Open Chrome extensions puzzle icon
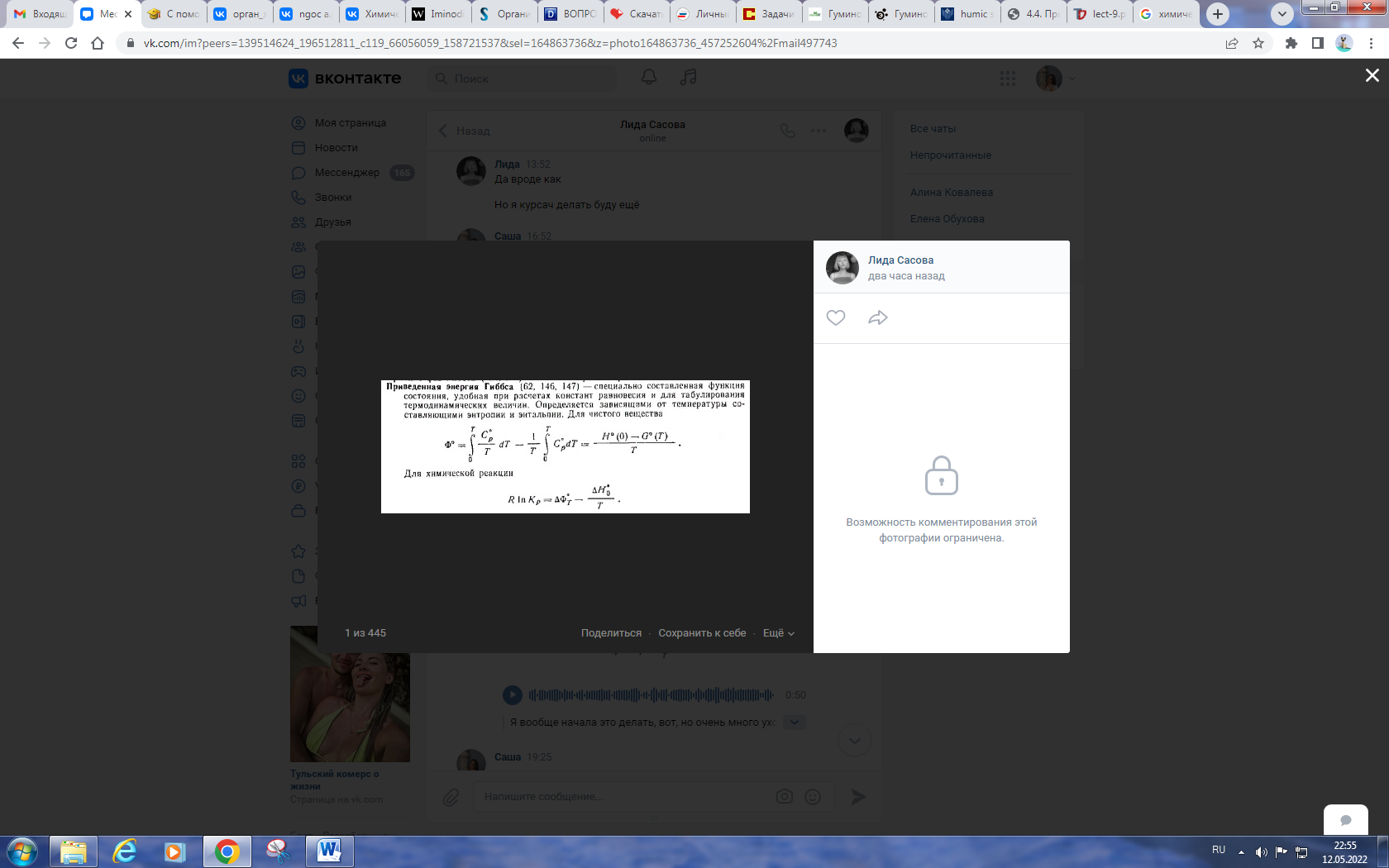 click(x=1291, y=43)
